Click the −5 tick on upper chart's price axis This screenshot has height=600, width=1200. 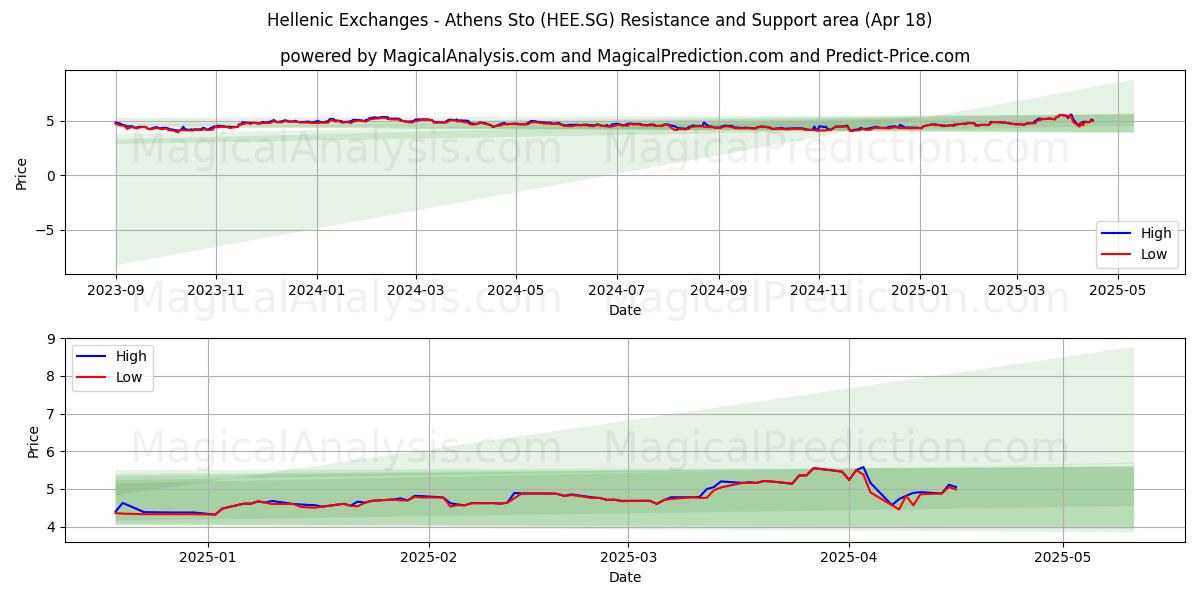point(46,230)
